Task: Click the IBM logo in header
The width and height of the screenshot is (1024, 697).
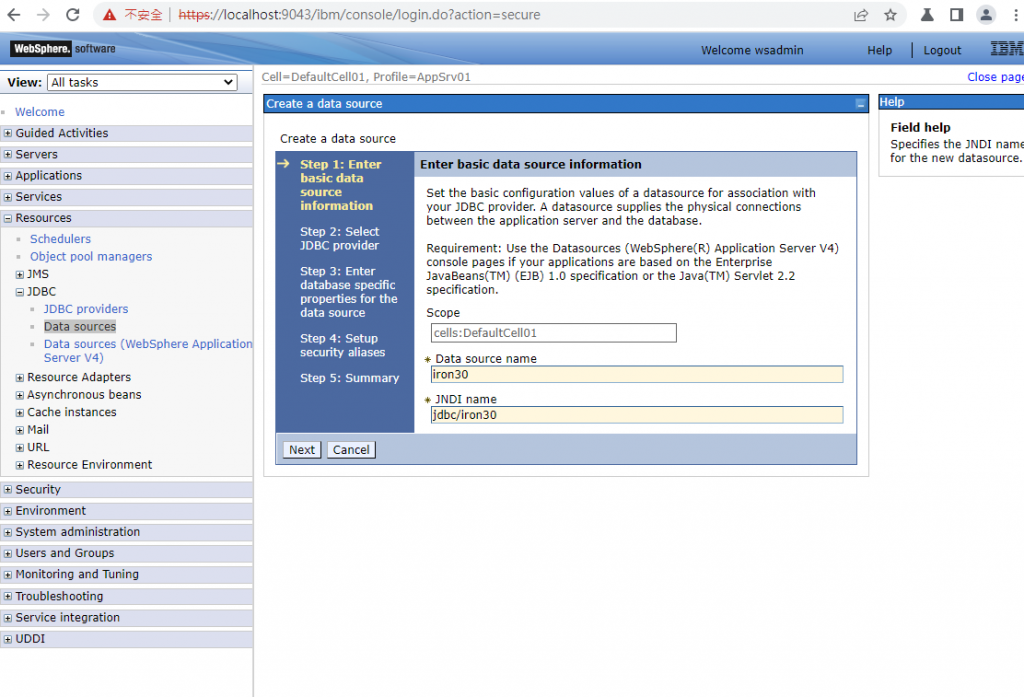Action: pos(1006,48)
